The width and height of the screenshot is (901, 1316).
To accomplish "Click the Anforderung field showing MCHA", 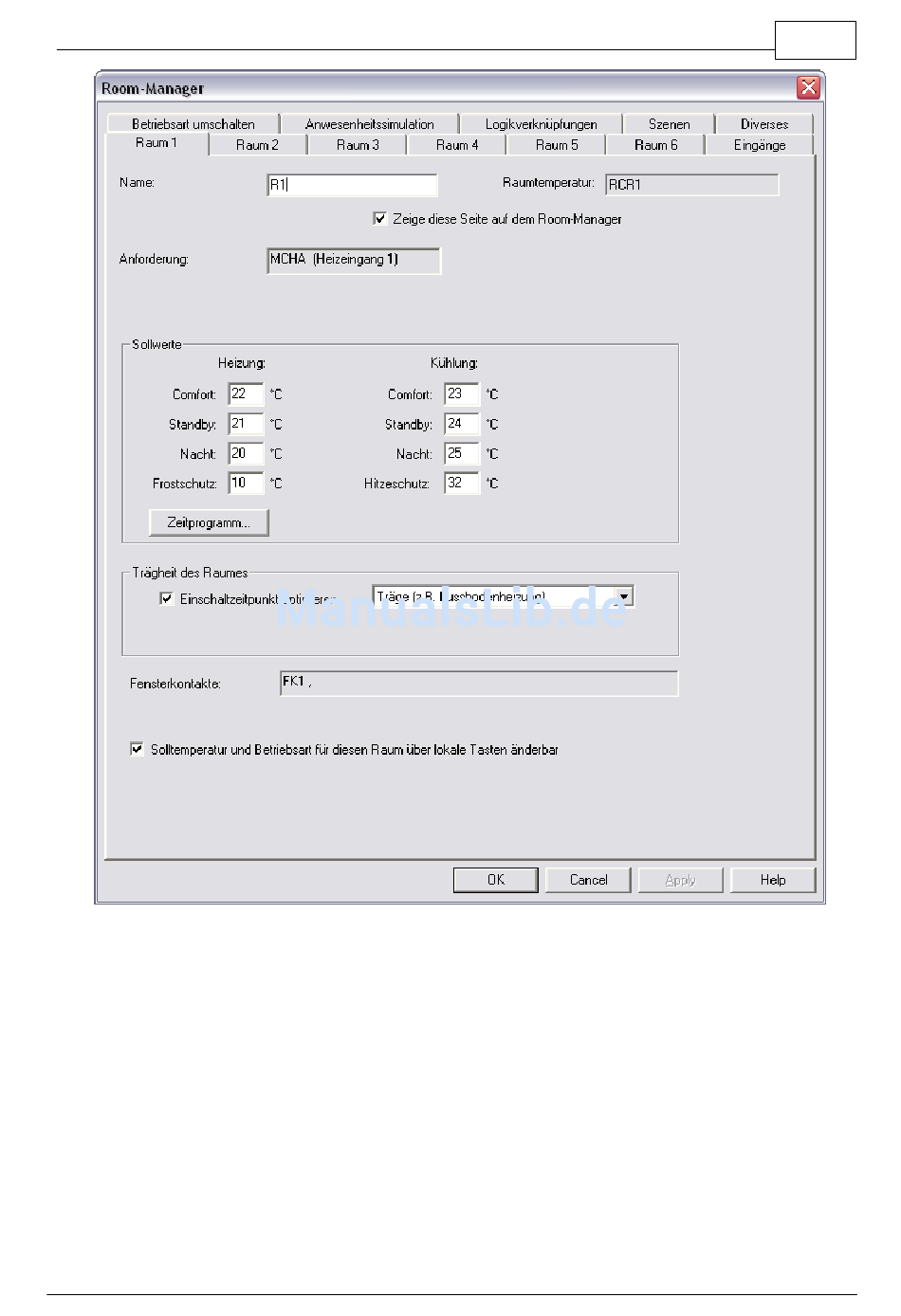I will point(354,261).
